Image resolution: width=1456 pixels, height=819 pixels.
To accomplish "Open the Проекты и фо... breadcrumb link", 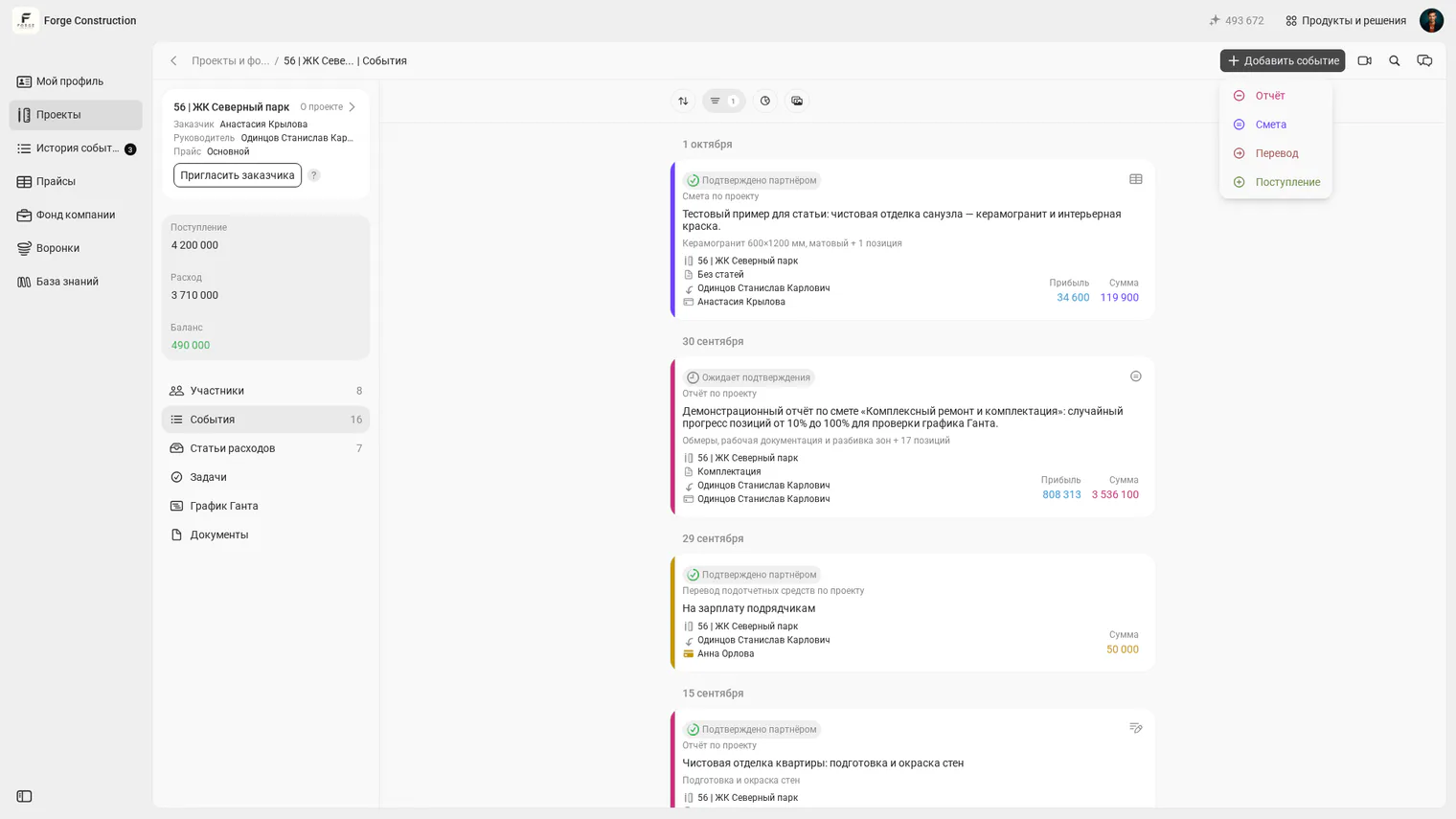I will point(231,60).
